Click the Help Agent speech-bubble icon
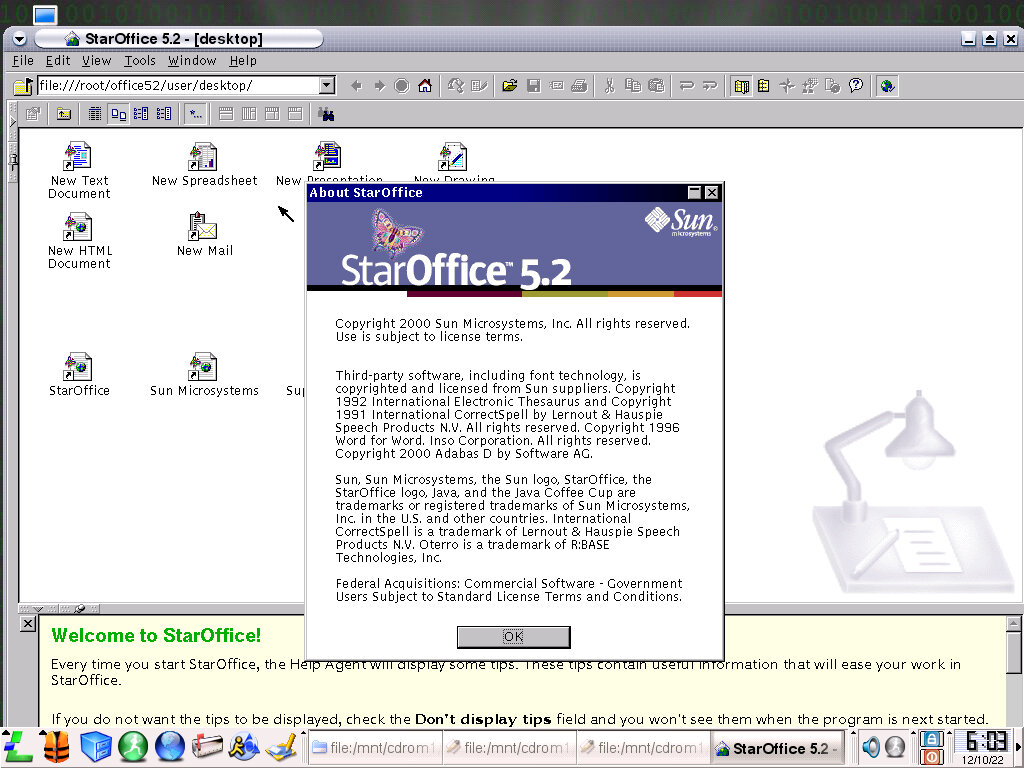1024x768 pixels. [x=856, y=86]
